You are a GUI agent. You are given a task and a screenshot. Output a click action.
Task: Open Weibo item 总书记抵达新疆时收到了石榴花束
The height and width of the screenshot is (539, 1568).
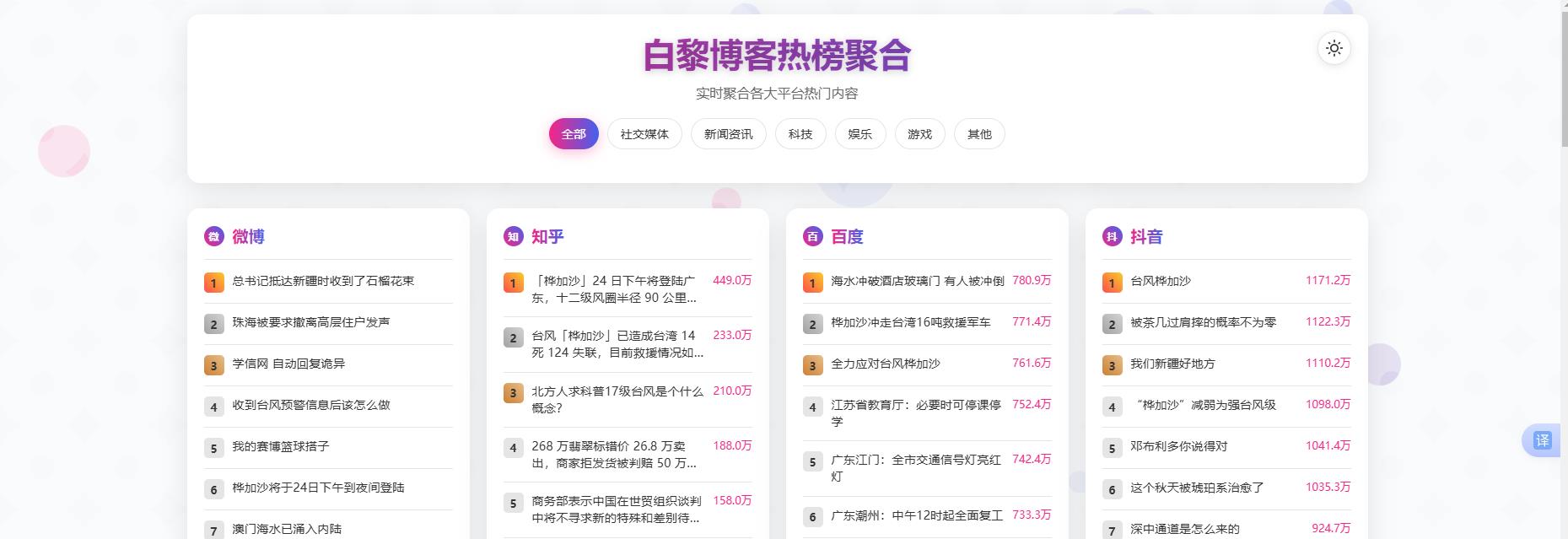(x=323, y=281)
